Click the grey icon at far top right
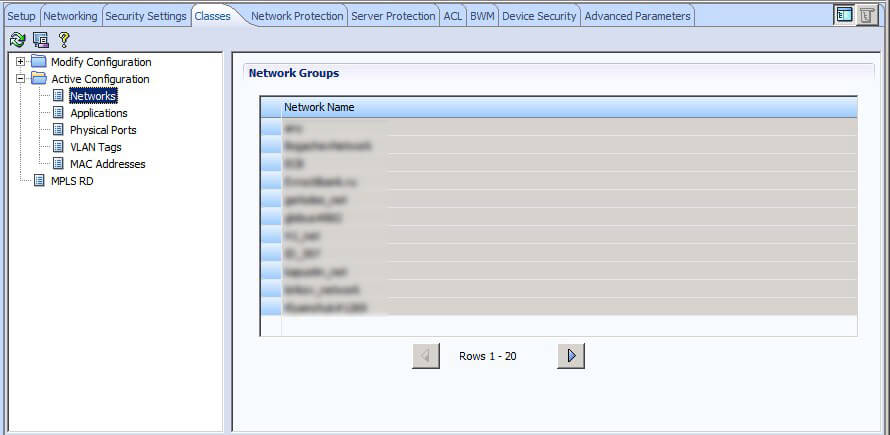Image resolution: width=890 pixels, height=435 pixels. 867,15
